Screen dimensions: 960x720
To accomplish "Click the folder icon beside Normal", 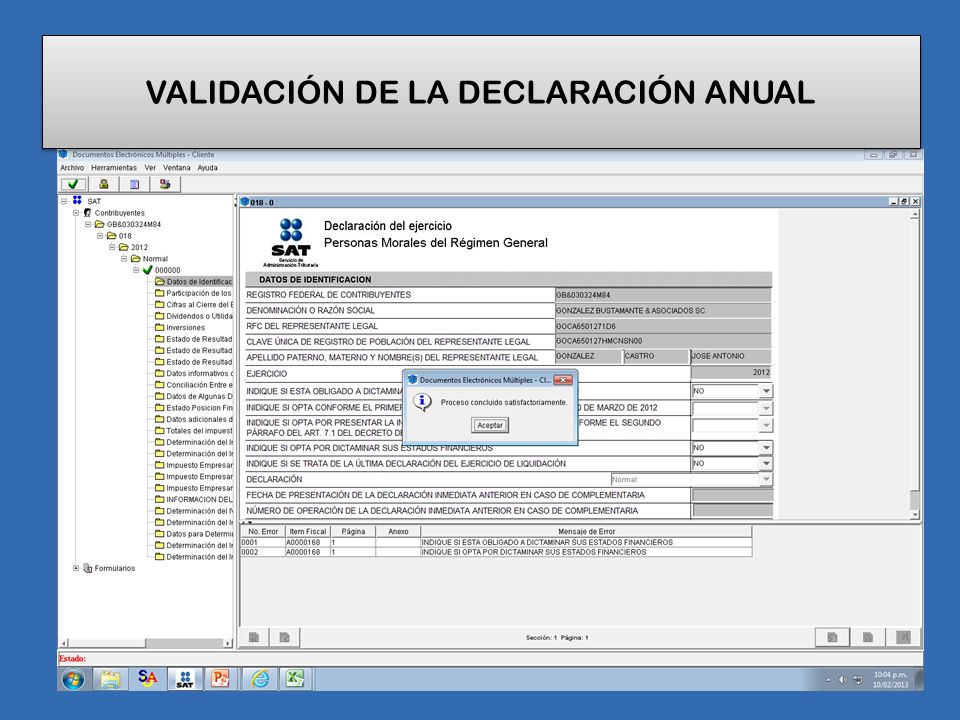I will click(136, 258).
